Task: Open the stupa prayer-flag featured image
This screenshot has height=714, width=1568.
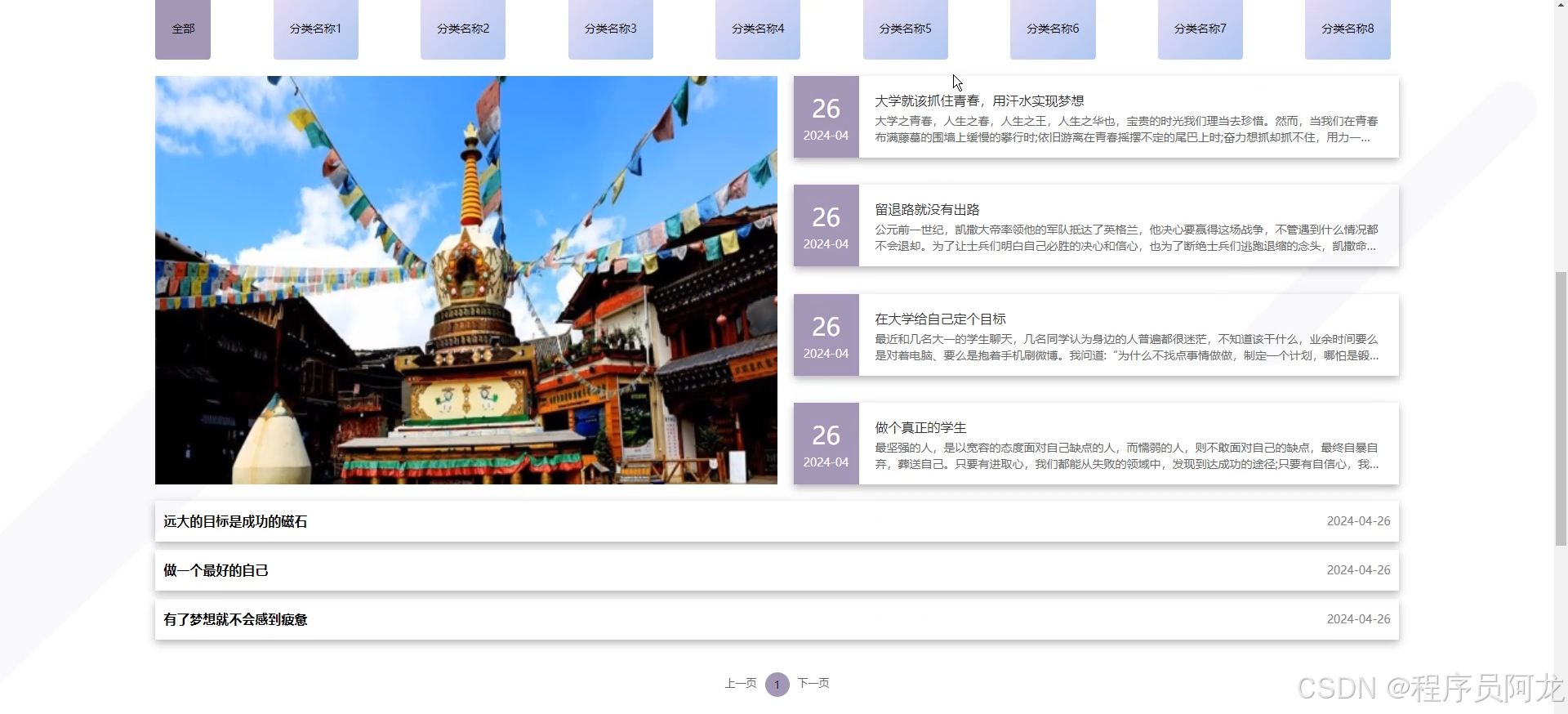Action: 466,280
